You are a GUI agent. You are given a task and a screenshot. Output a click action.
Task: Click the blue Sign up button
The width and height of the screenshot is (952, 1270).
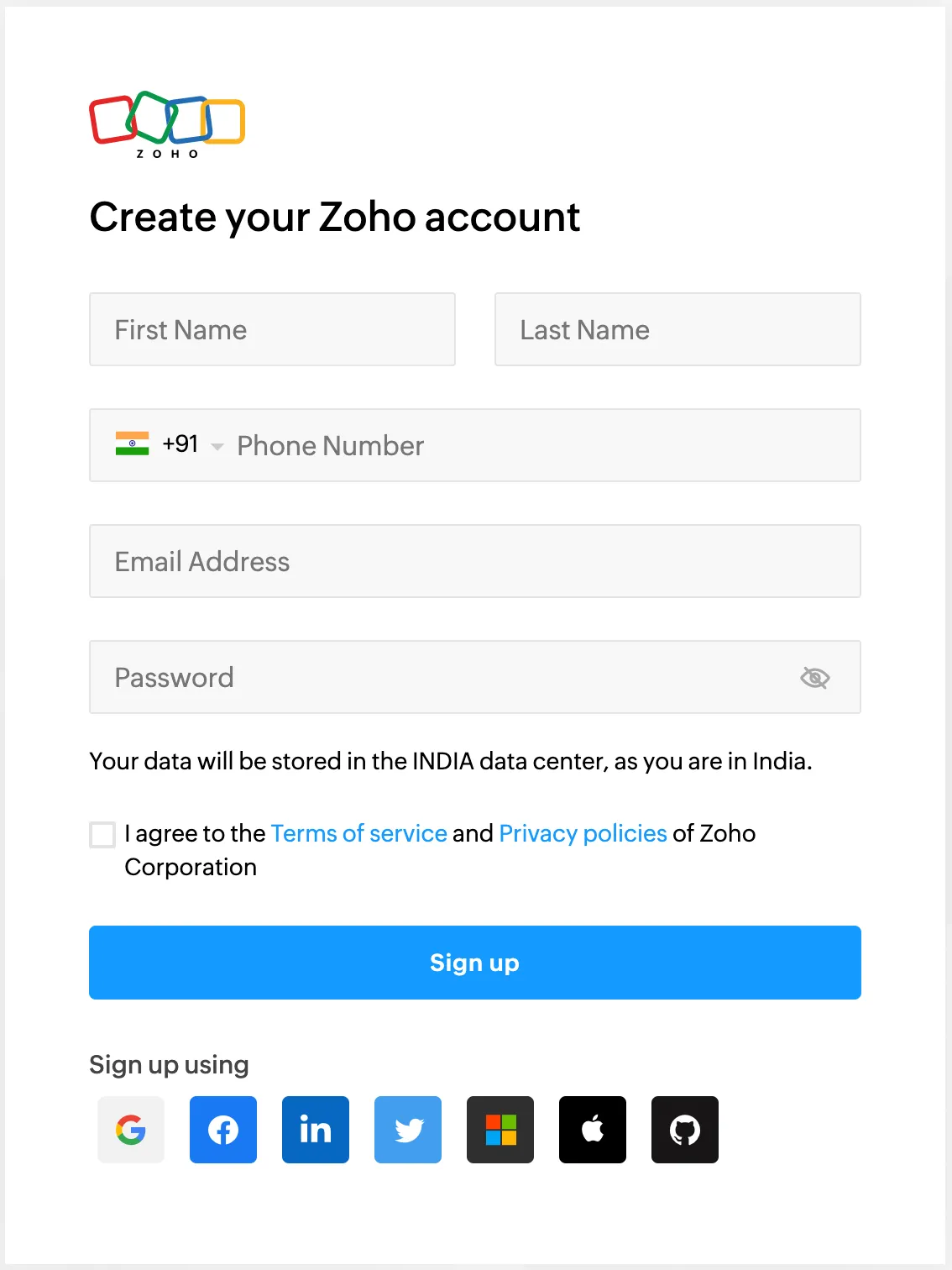[475, 963]
